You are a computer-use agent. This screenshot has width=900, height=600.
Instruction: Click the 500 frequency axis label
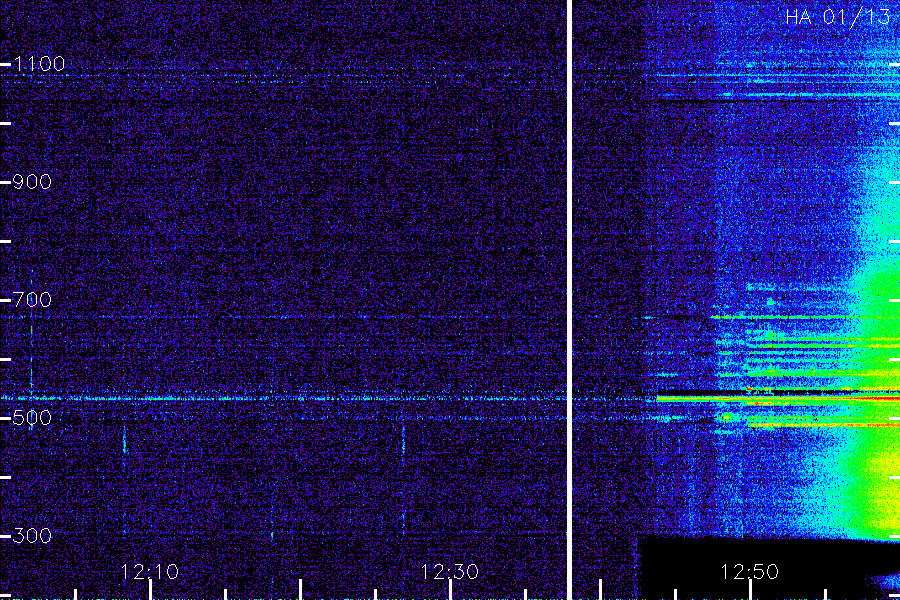32,417
